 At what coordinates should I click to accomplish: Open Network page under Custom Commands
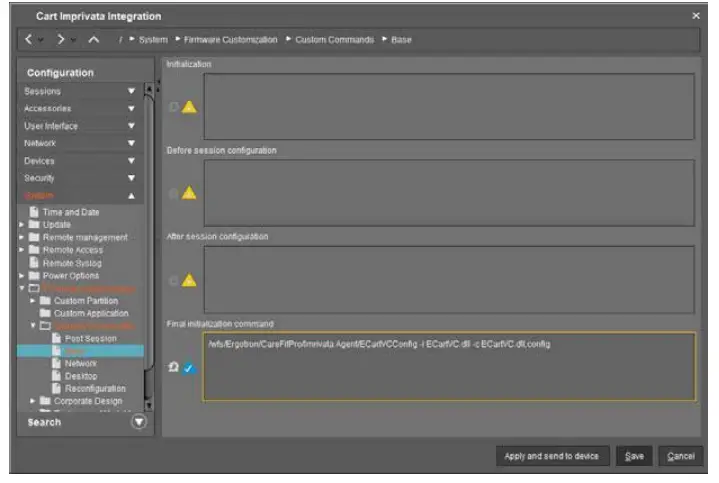click(81, 364)
